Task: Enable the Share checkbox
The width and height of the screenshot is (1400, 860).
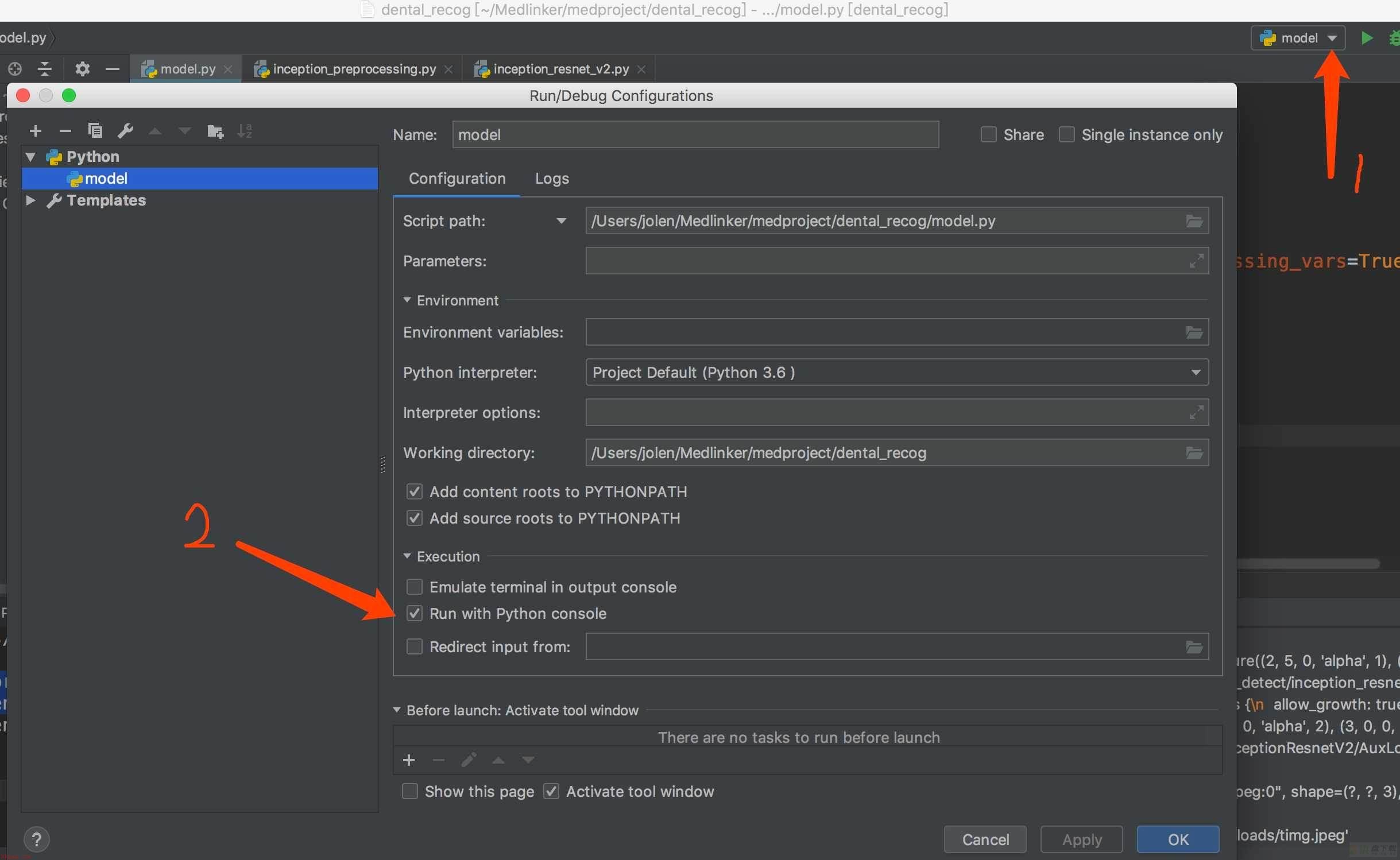Action: click(x=988, y=134)
